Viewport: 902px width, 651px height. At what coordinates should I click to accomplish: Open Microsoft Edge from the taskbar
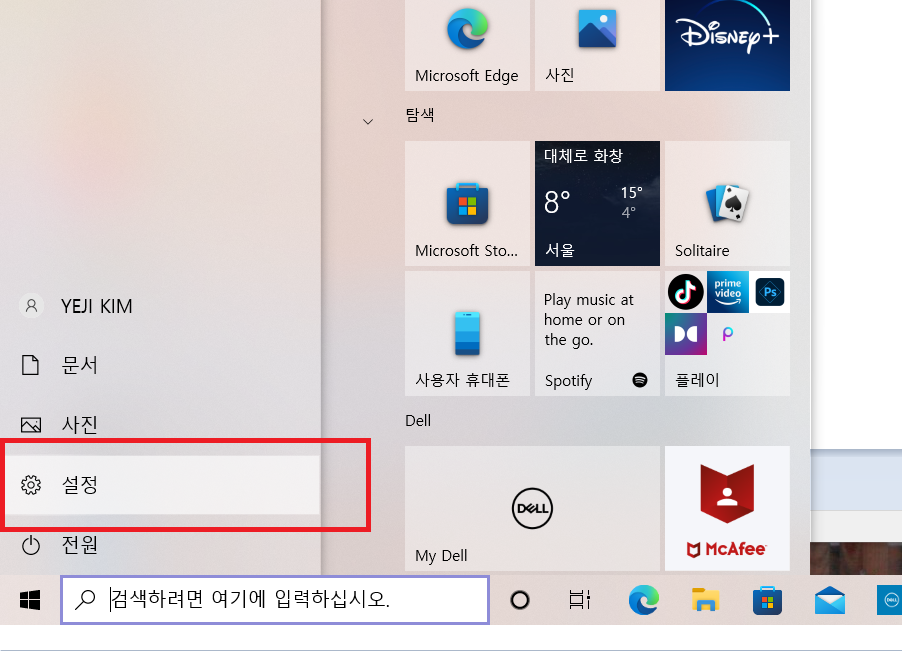point(644,600)
